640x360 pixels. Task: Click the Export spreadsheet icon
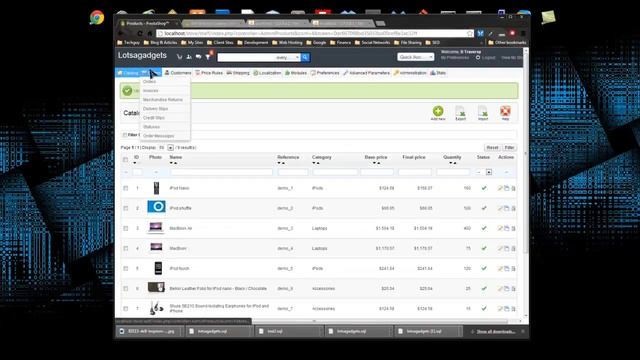[460, 111]
